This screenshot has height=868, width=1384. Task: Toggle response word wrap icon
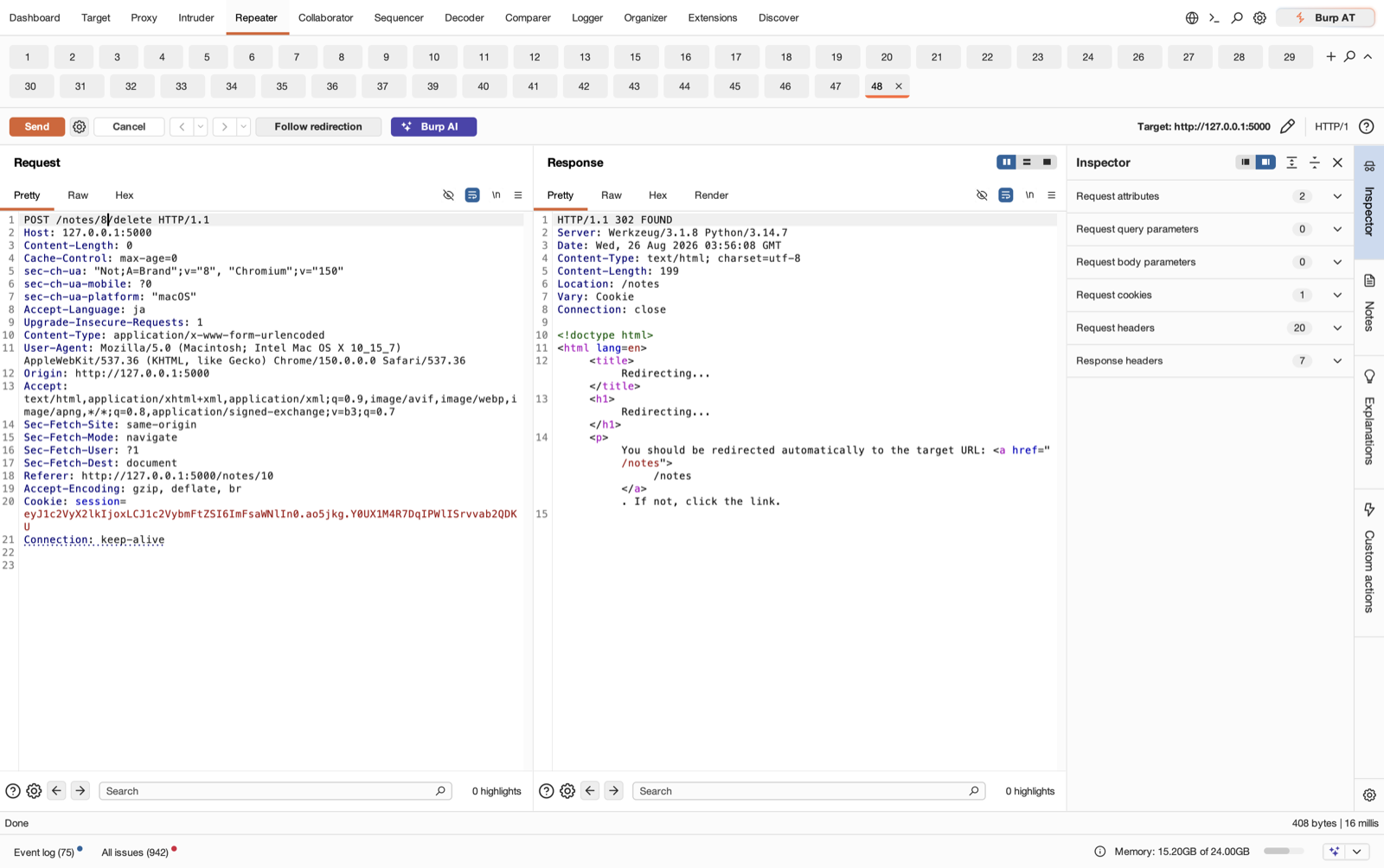tap(1006, 195)
